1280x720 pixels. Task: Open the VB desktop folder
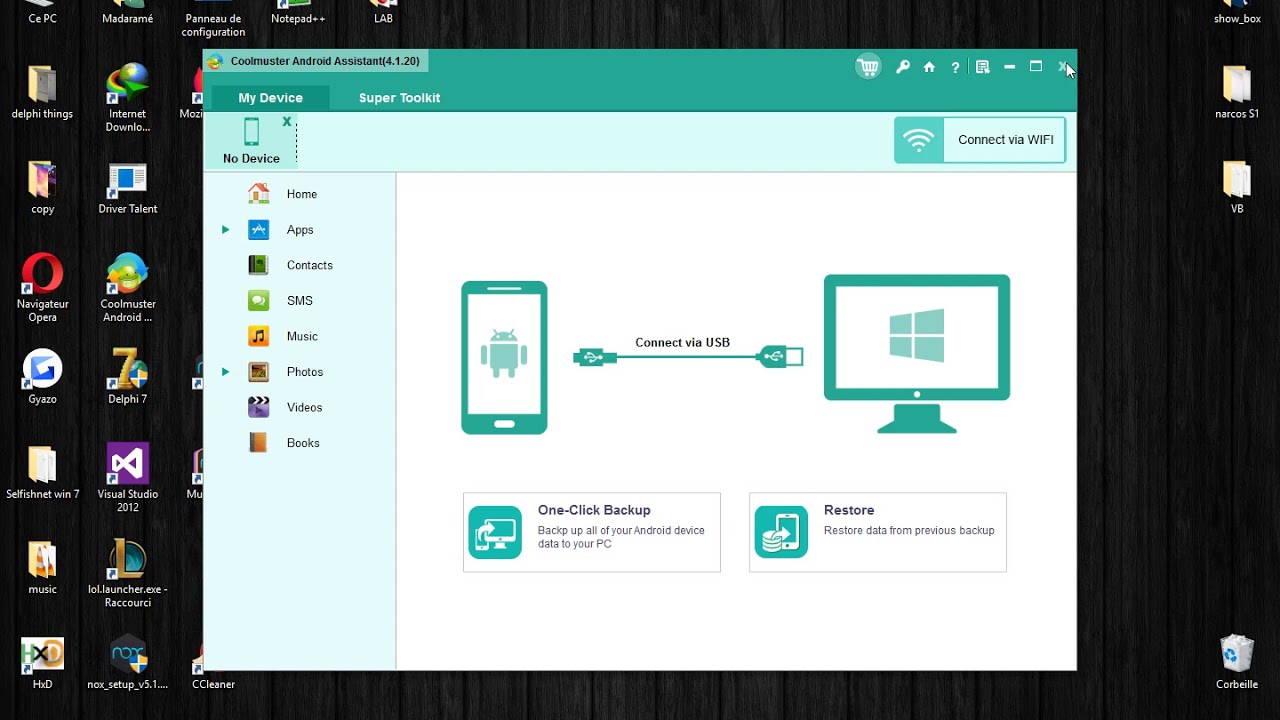tap(1237, 188)
